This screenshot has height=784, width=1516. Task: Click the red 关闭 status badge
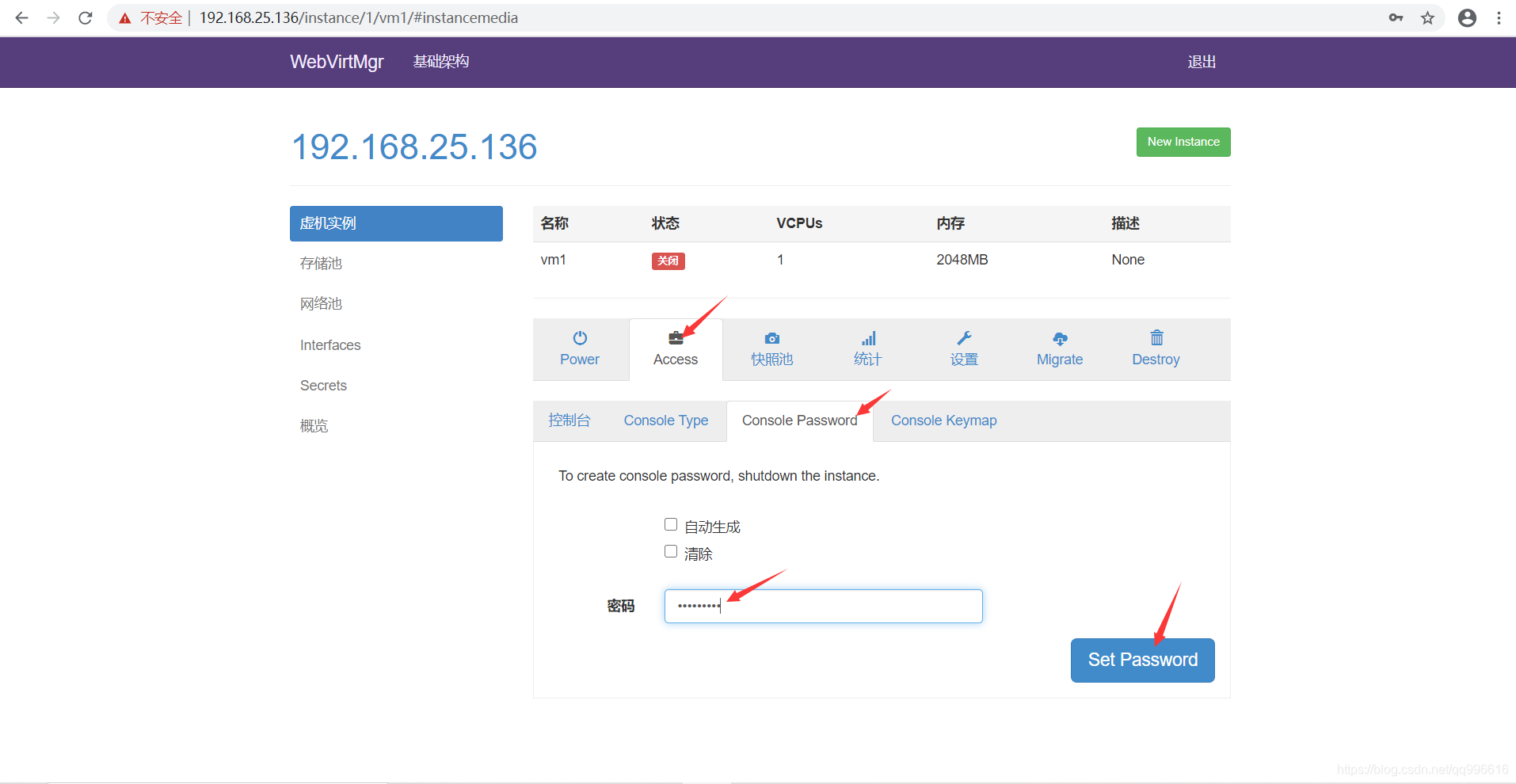pos(668,261)
